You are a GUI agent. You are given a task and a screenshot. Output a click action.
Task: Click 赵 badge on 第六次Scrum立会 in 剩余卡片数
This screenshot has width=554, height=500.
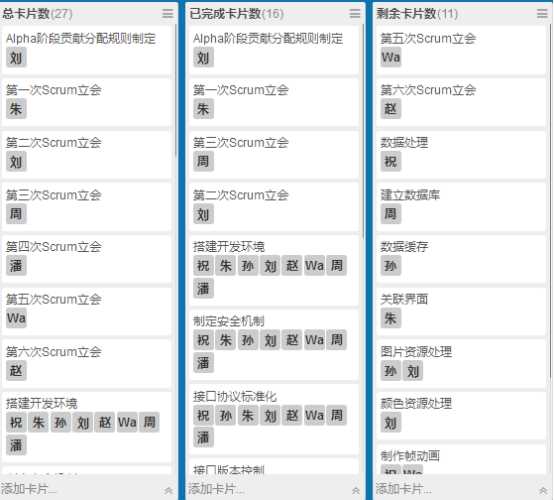(x=391, y=109)
